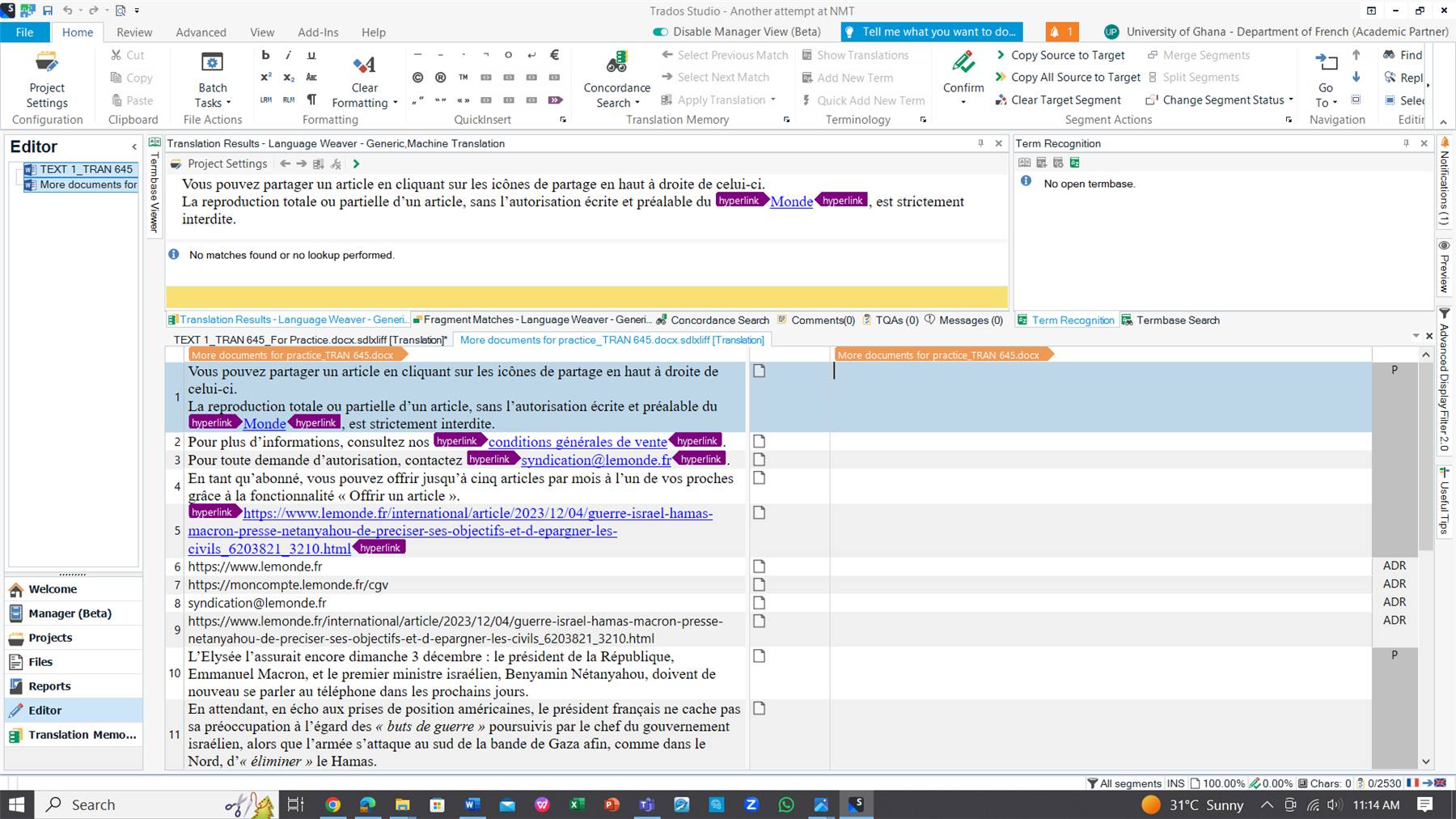Open the Confirm dropdown arrow
Screen dimensions: 1456x819
pos(963,103)
